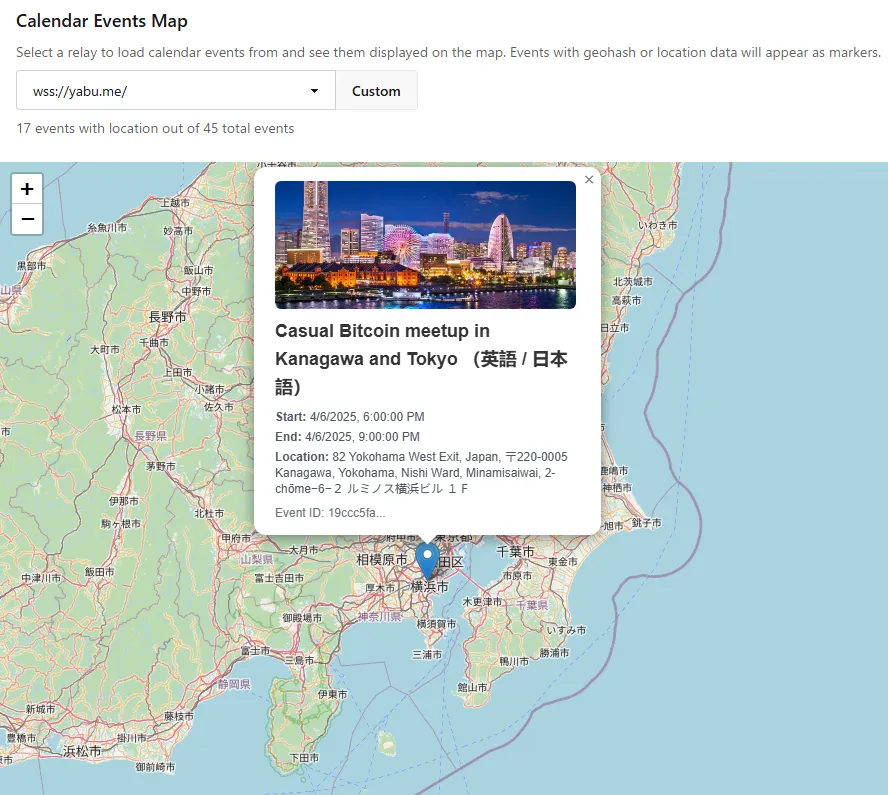Click the 長野市 label on the map
This screenshot has height=795, width=888.
click(x=166, y=317)
